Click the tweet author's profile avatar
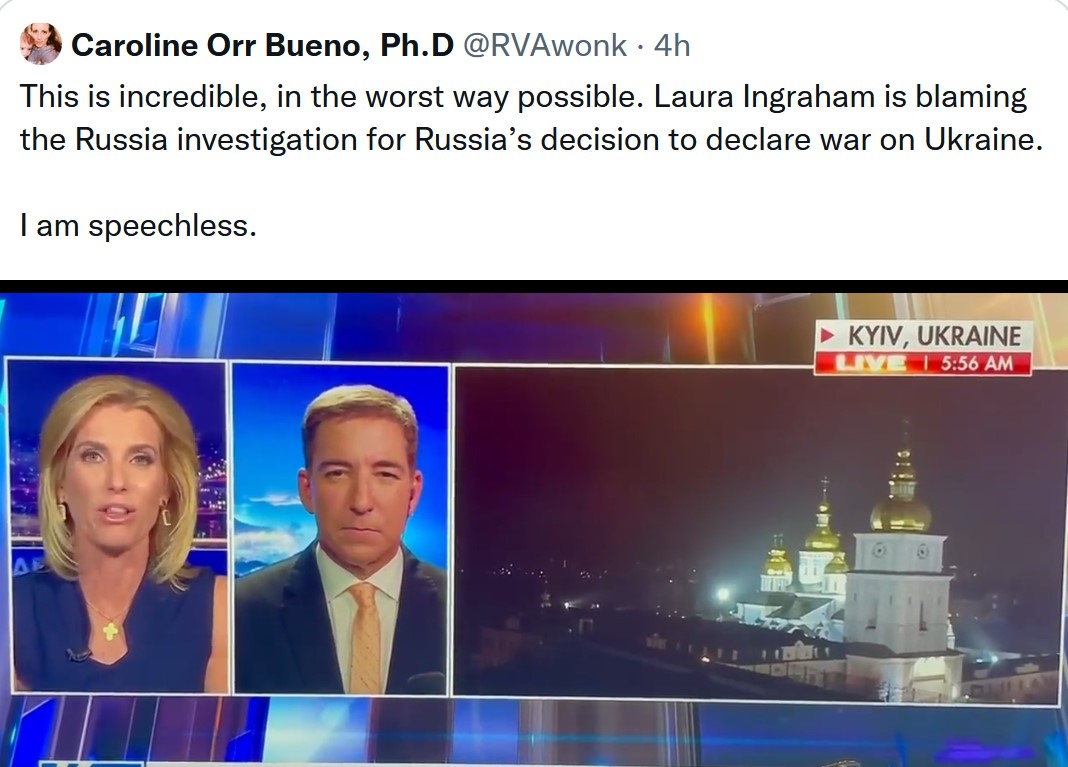The height and width of the screenshot is (767, 1068). pyautogui.click(x=41, y=44)
